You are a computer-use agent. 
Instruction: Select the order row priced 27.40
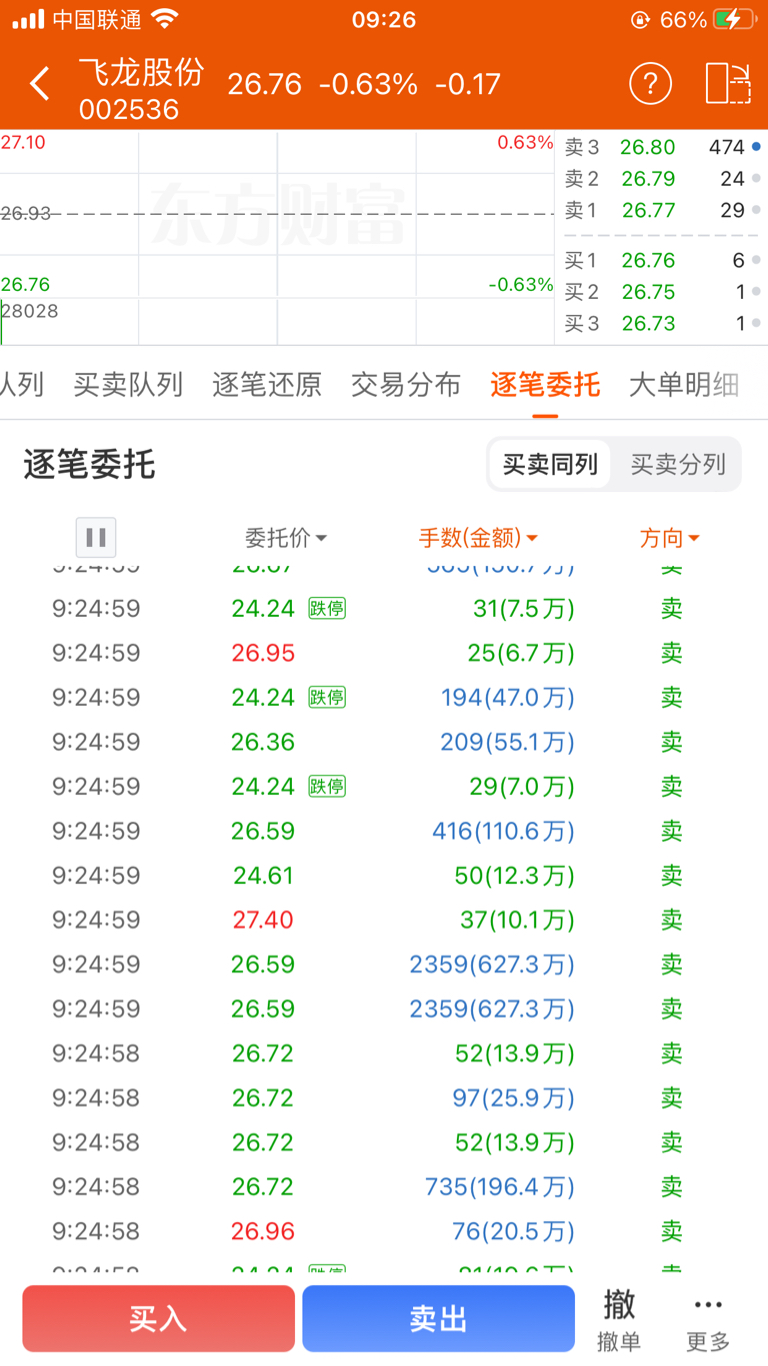click(x=384, y=920)
